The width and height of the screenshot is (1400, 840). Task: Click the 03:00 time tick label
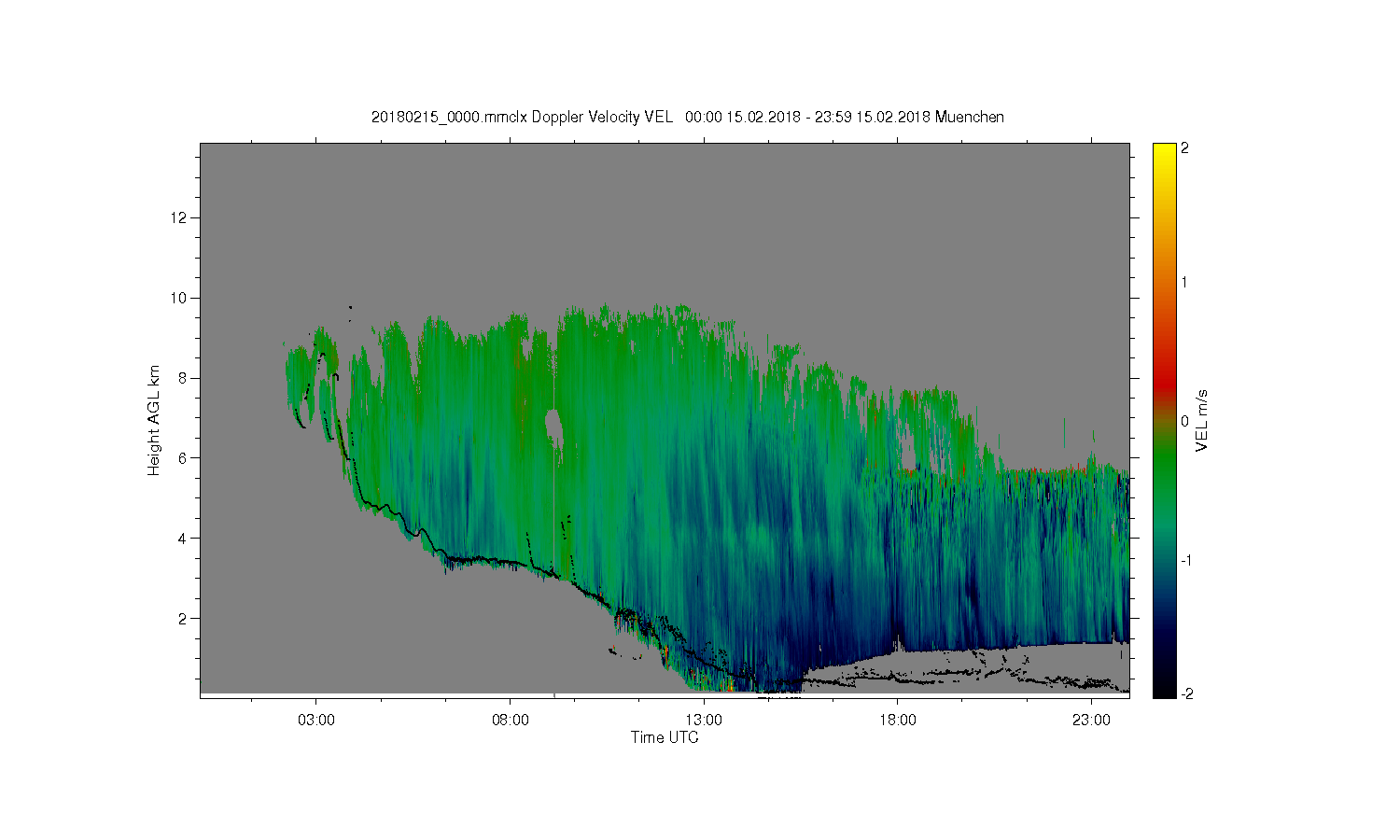point(316,721)
